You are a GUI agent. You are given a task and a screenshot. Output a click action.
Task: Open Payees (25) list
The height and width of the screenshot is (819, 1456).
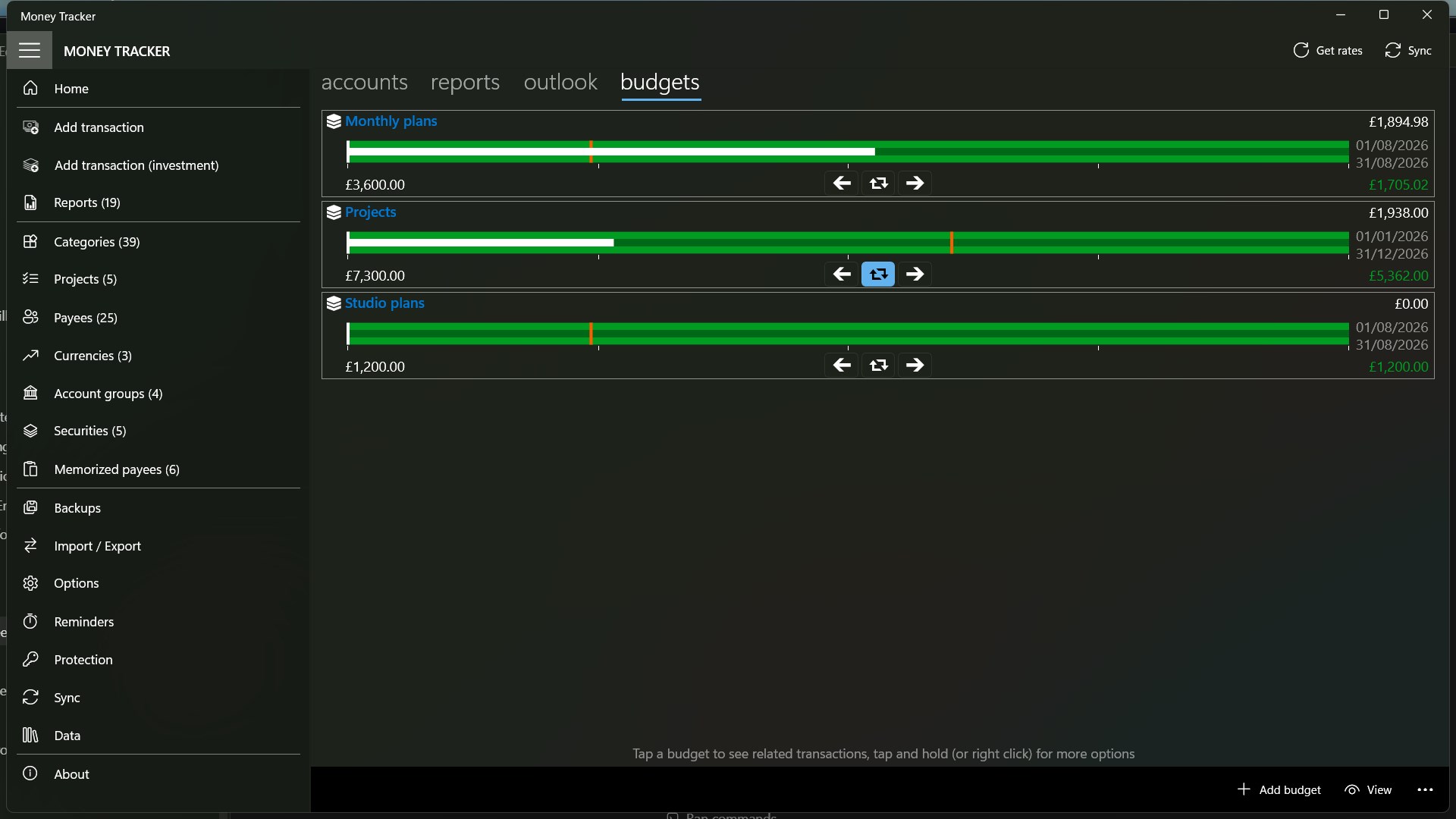158,318
